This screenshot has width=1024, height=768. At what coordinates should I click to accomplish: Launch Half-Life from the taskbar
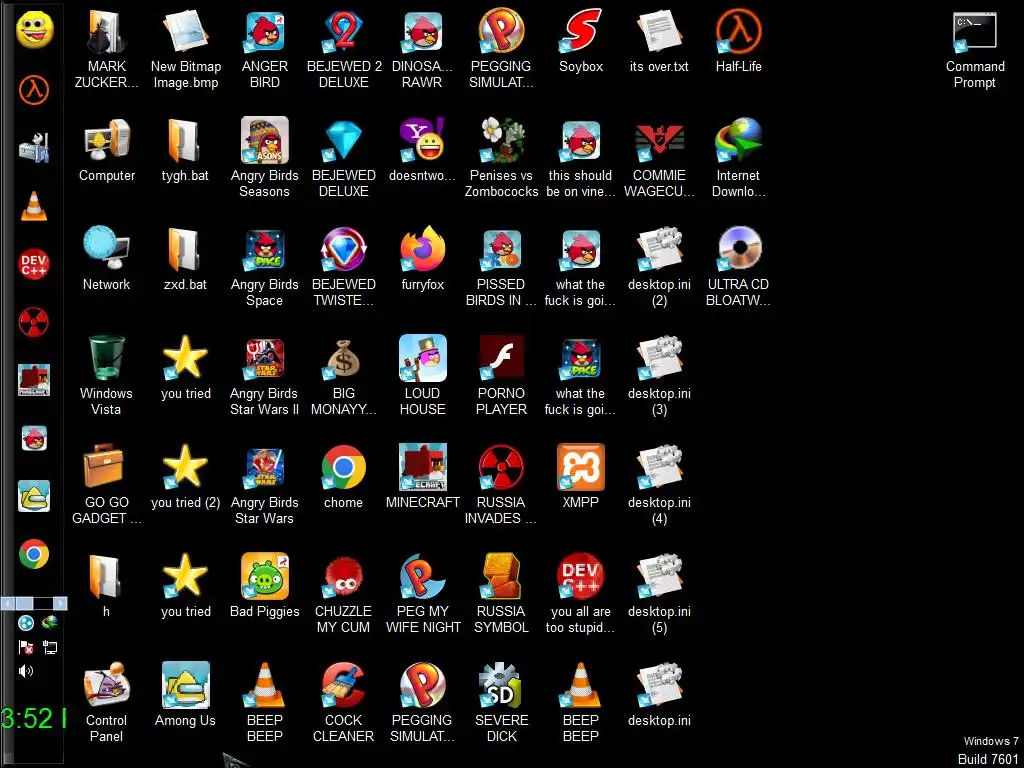(34, 89)
